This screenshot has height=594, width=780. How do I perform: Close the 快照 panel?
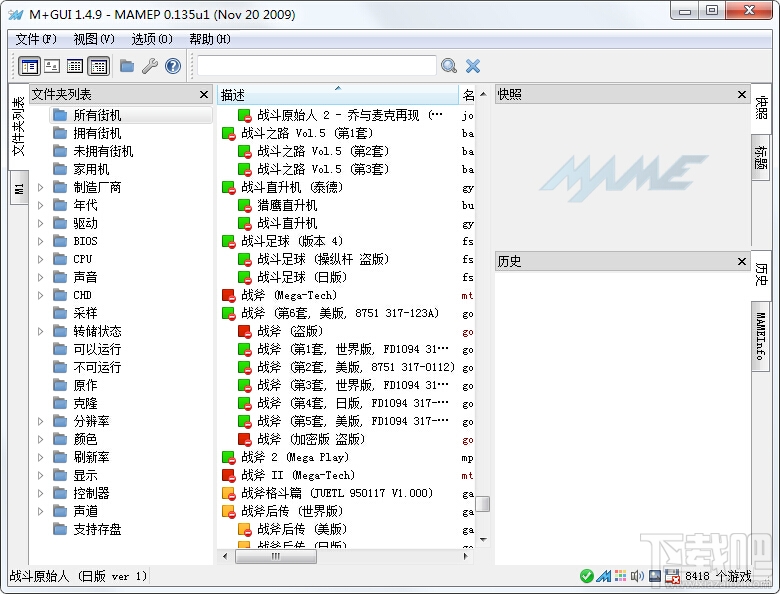pyautogui.click(x=742, y=95)
